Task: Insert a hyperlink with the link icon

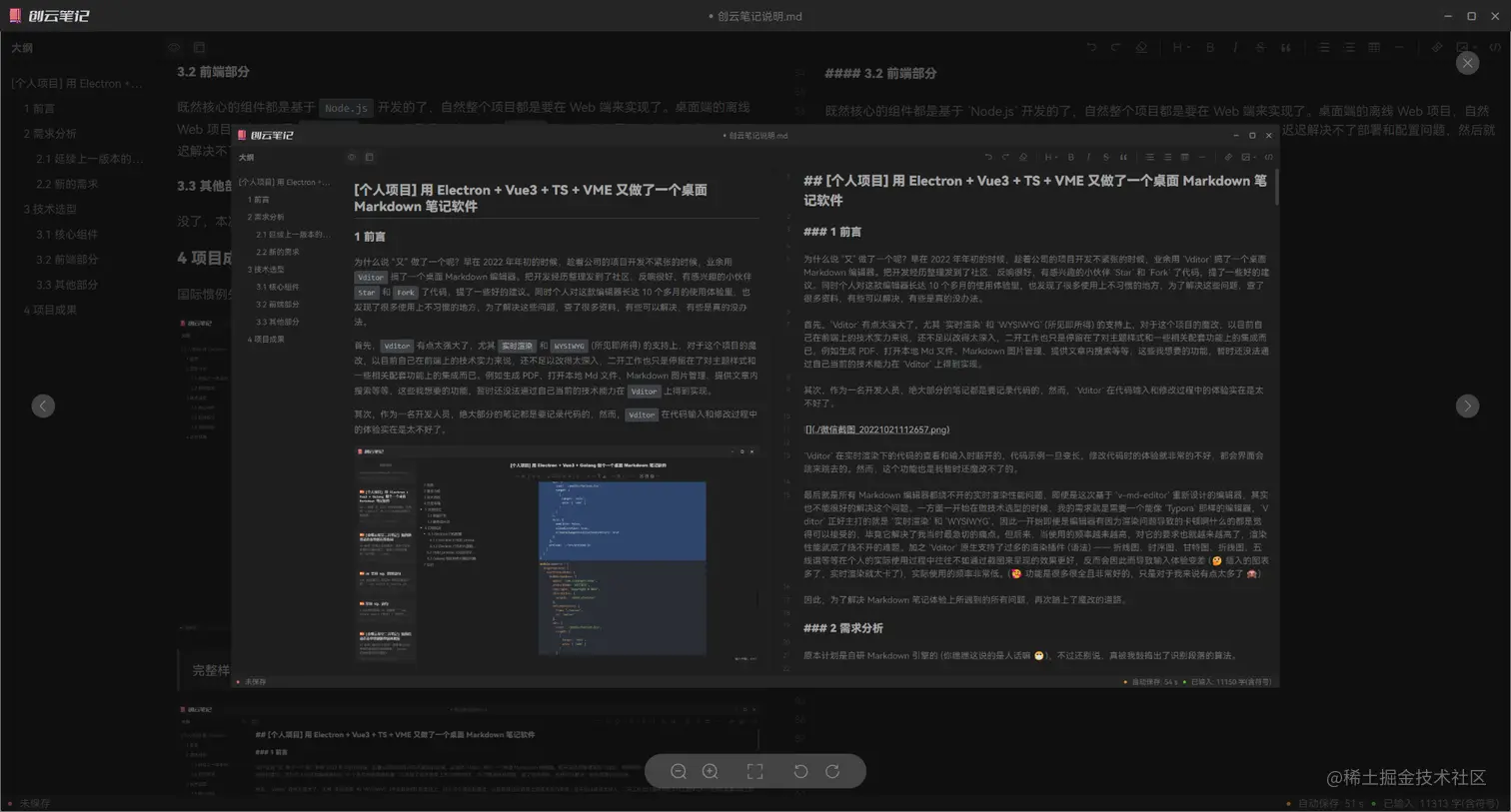Action: click(x=1437, y=47)
